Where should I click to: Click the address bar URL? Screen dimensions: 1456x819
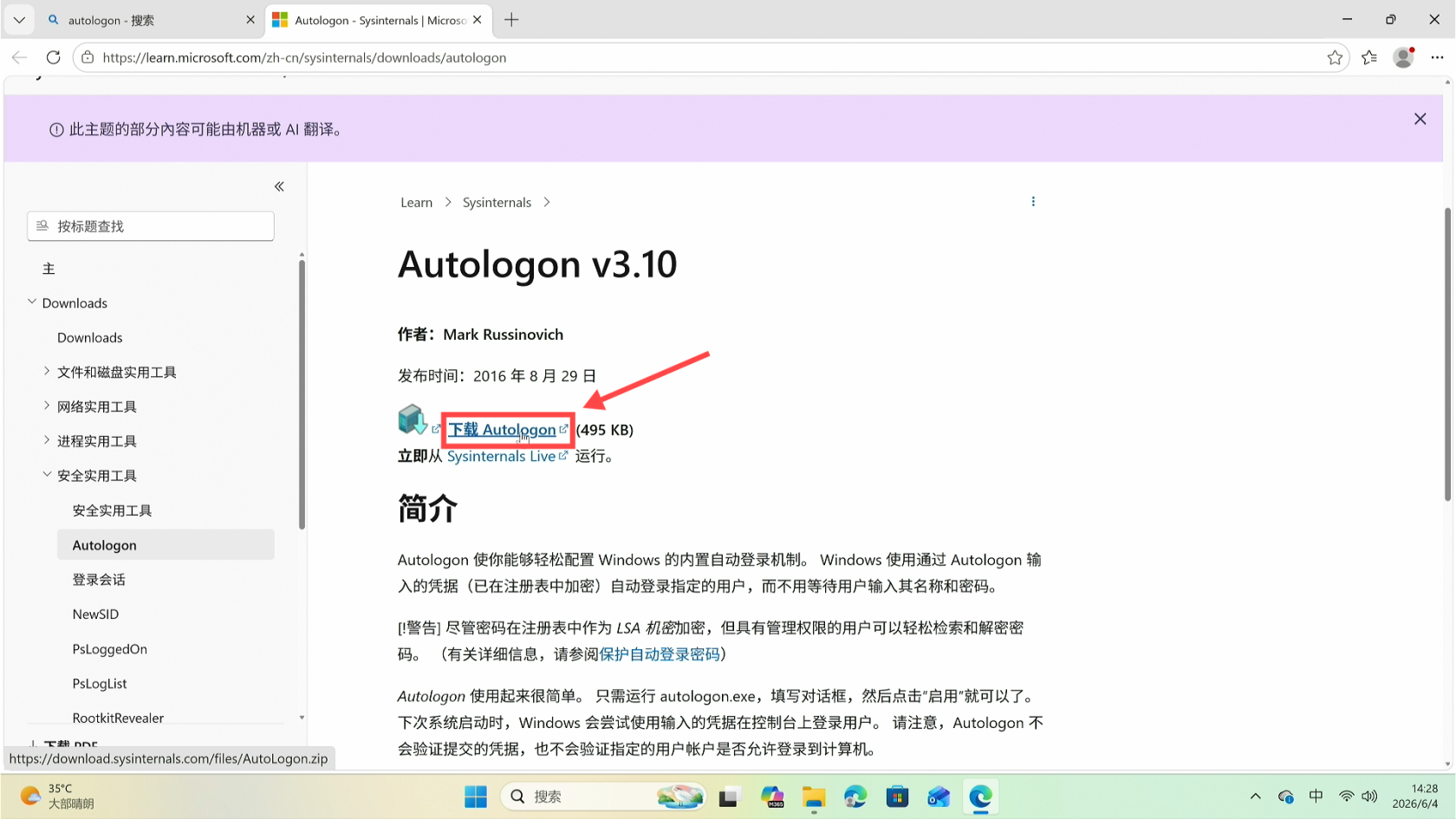click(x=304, y=57)
